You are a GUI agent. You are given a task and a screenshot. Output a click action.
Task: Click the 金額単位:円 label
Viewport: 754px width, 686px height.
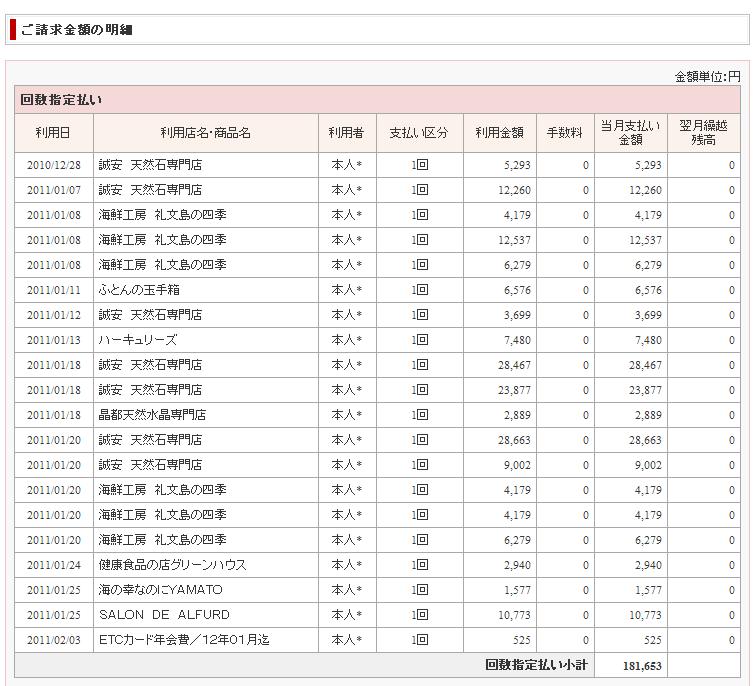707,76
